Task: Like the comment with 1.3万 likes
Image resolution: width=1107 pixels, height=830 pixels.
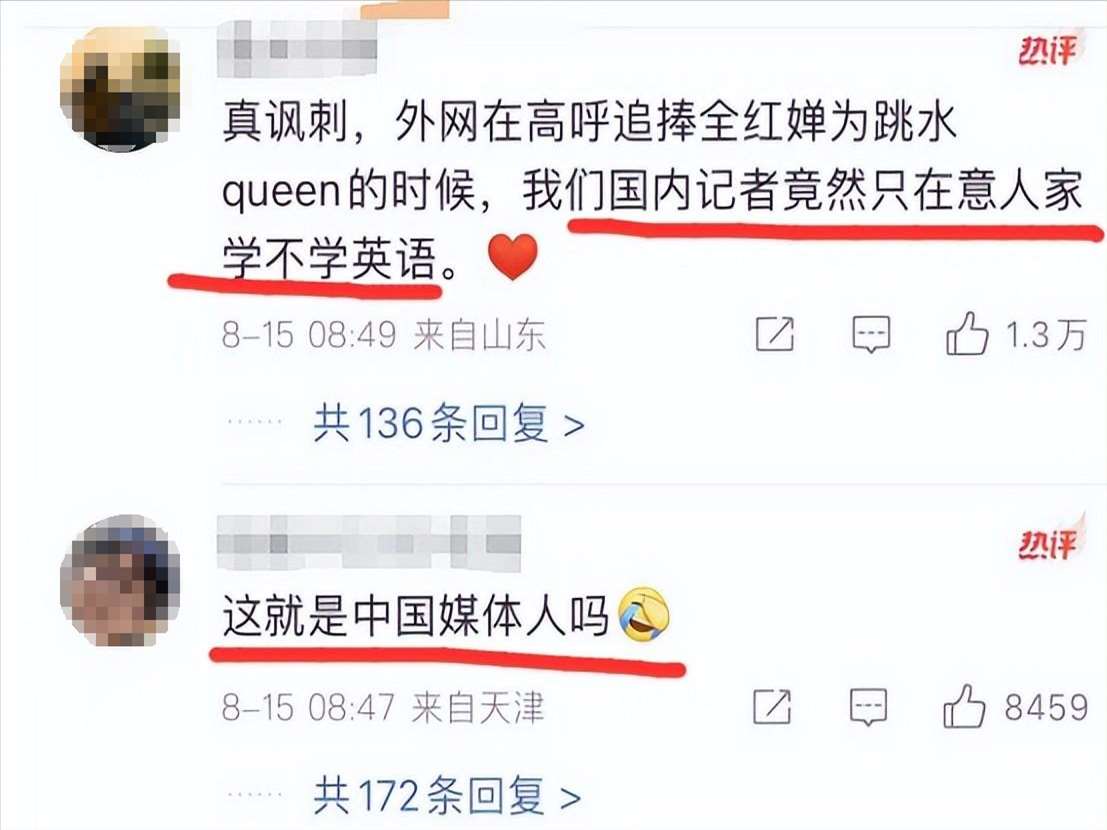Action: coord(967,333)
